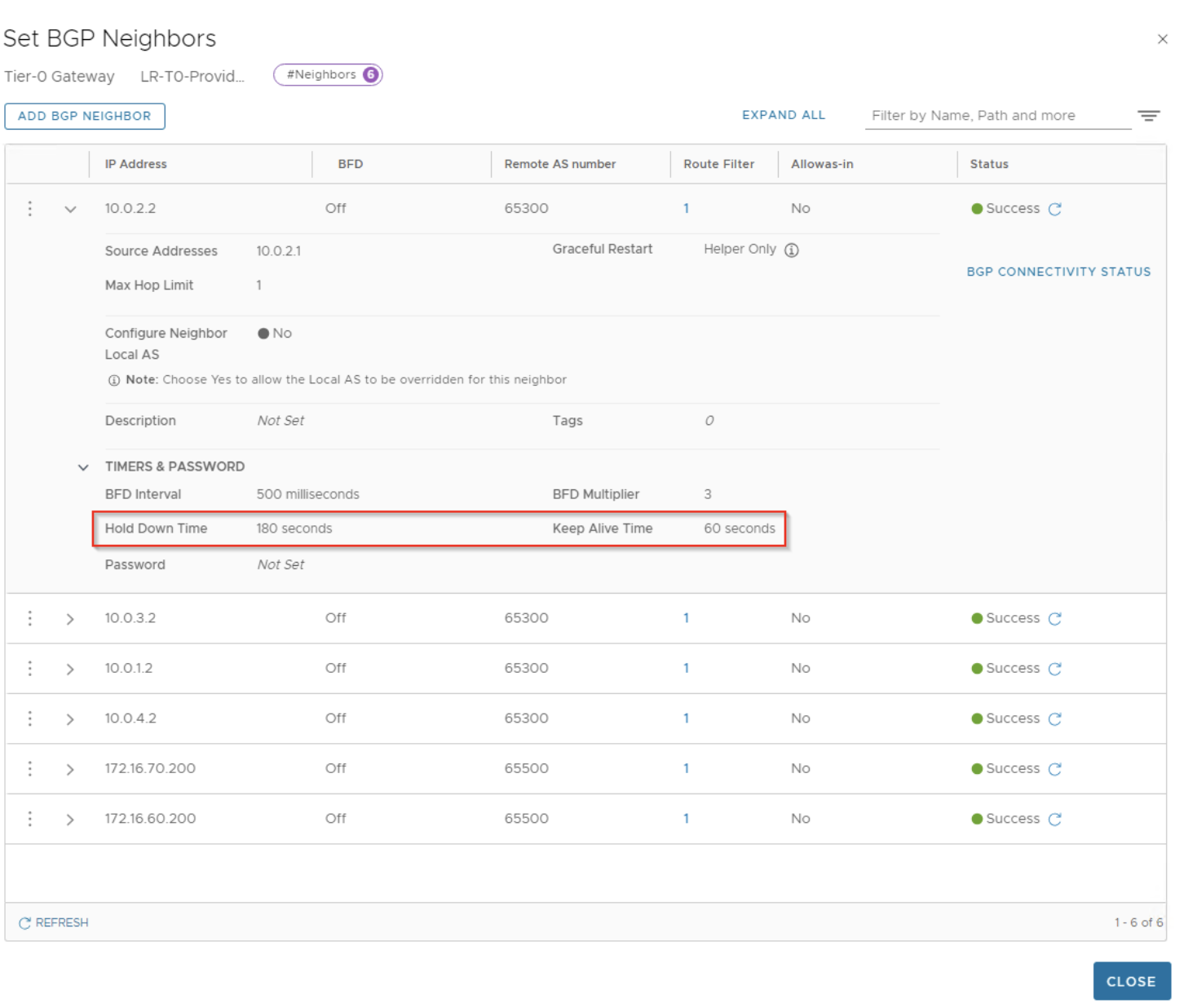Image resolution: width=1184 pixels, height=1008 pixels.
Task: Click the 1 - 6 of 6 pagination text
Action: [1138, 922]
